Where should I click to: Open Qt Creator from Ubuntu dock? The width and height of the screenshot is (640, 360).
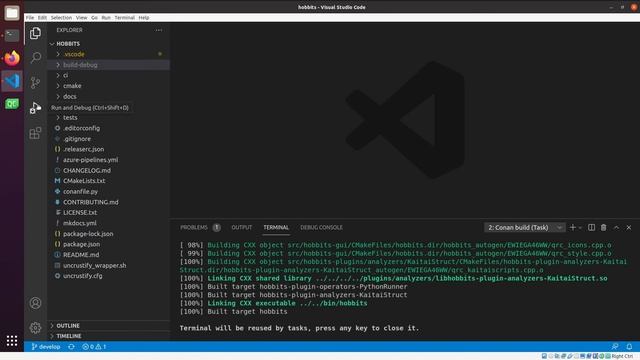(12, 104)
